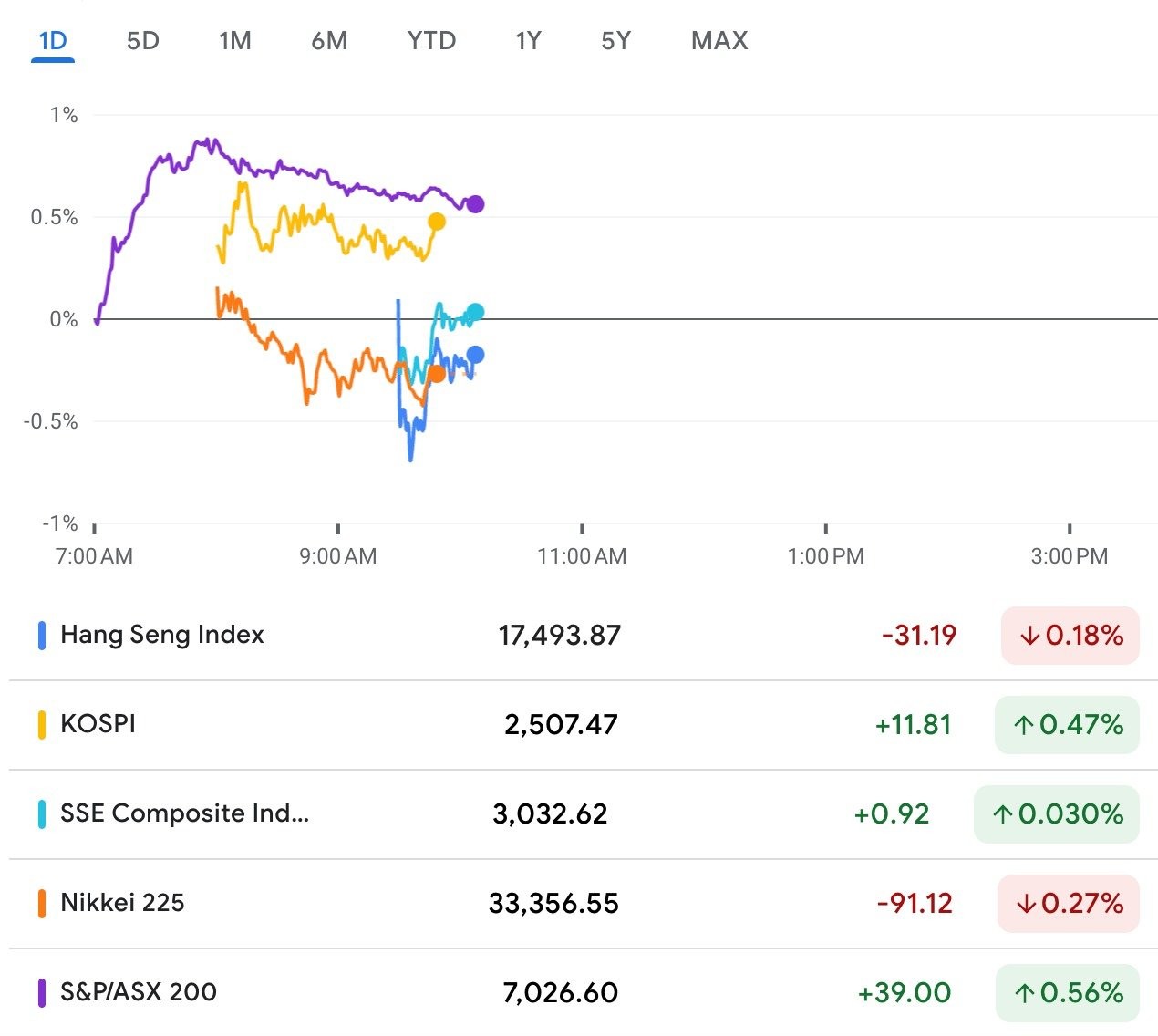Click the cyan SSE Composite chart endpoint dot

tap(475, 312)
